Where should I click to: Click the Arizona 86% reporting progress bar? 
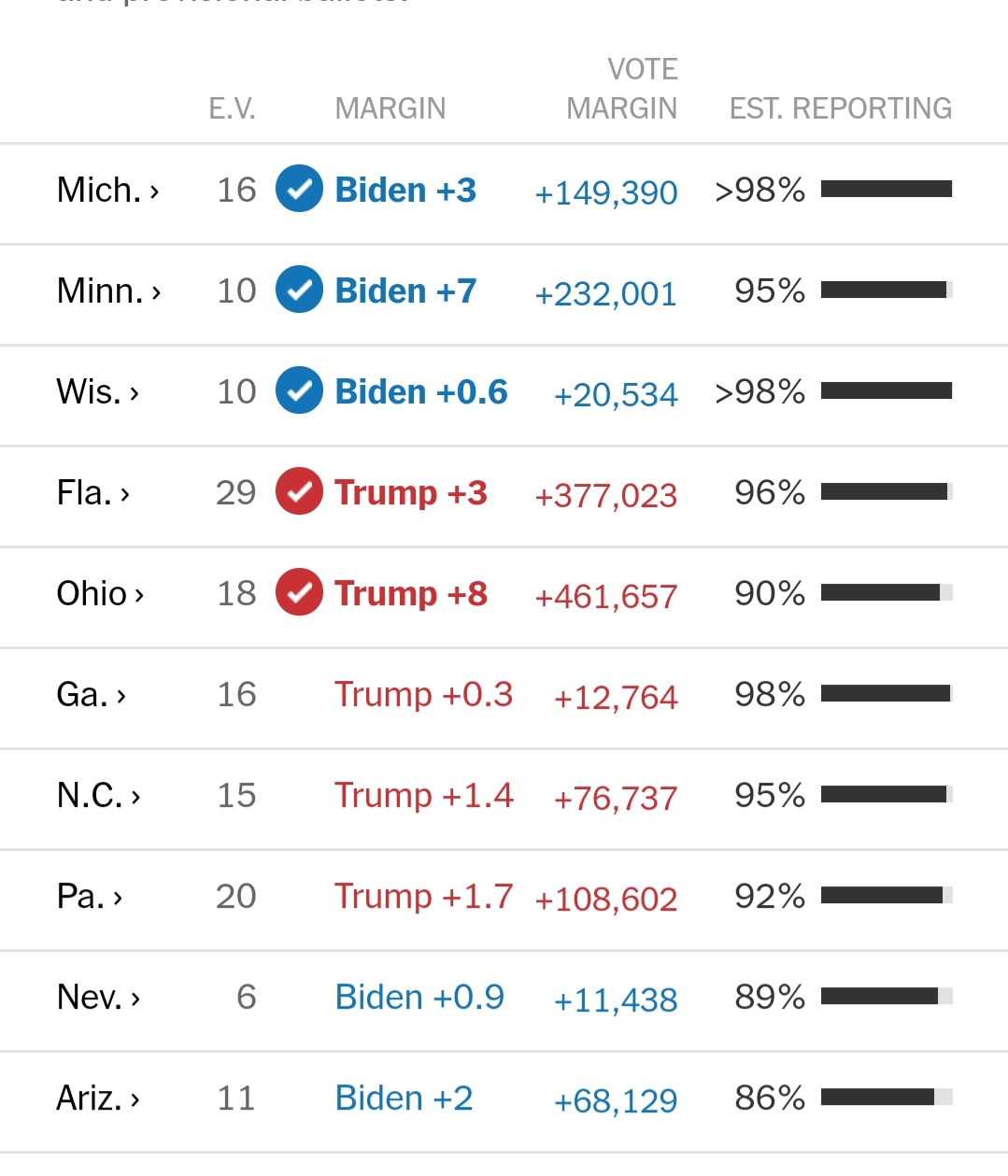point(886,1097)
